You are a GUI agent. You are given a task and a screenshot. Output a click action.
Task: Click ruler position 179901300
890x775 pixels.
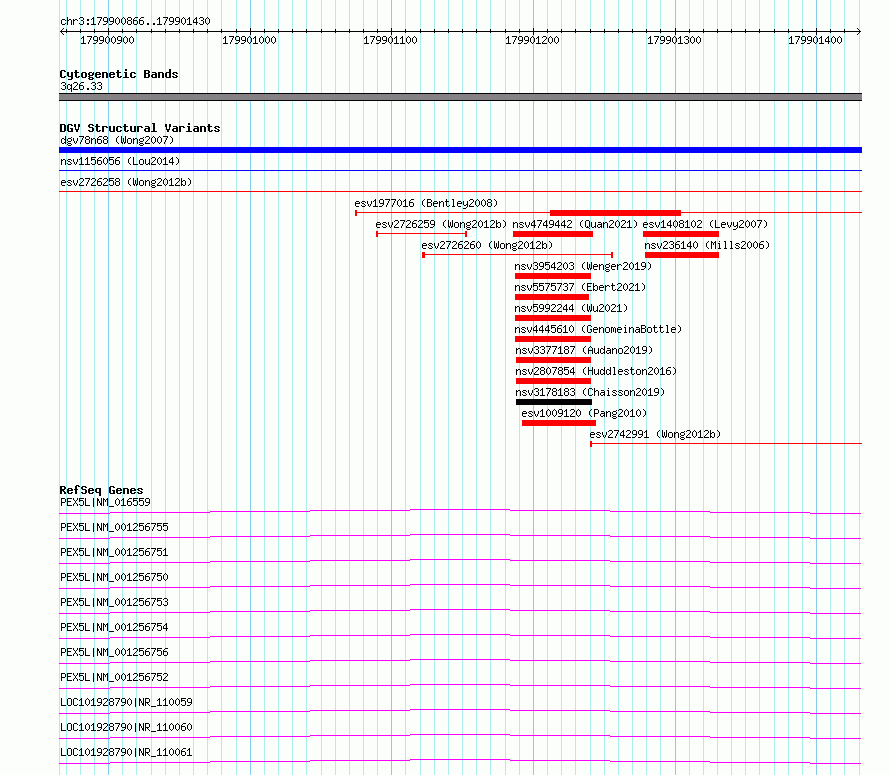pyautogui.click(x=674, y=40)
